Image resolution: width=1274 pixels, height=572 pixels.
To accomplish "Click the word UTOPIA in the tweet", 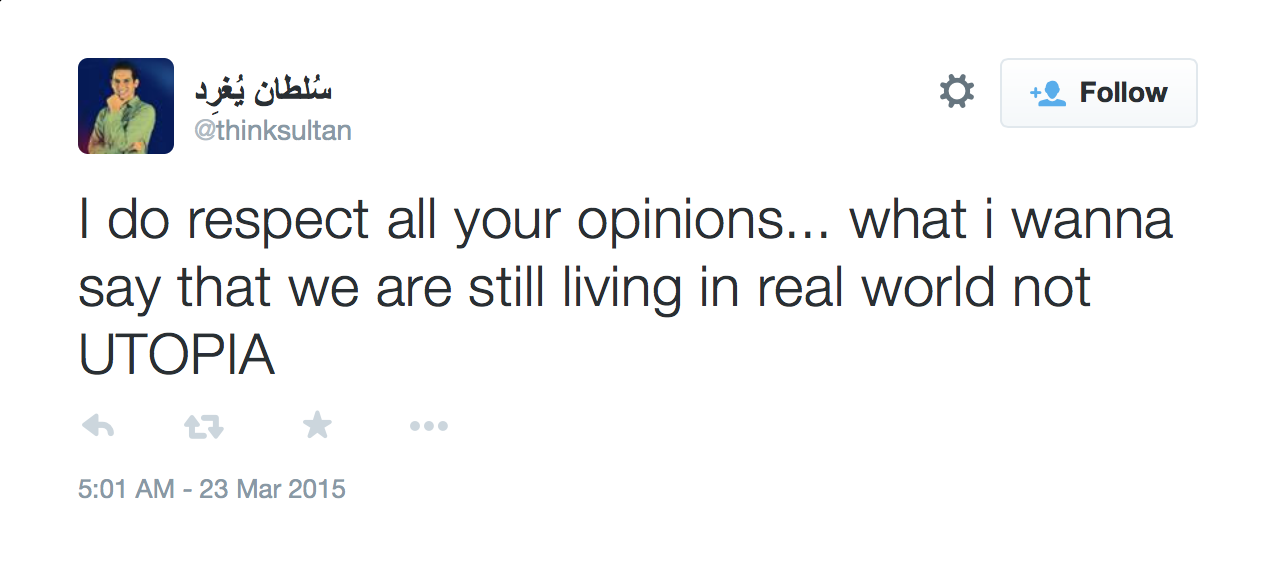I will tap(176, 356).
